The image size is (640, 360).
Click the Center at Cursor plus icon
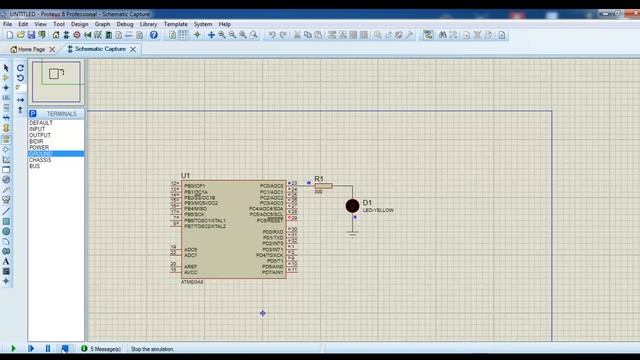pos(211,35)
